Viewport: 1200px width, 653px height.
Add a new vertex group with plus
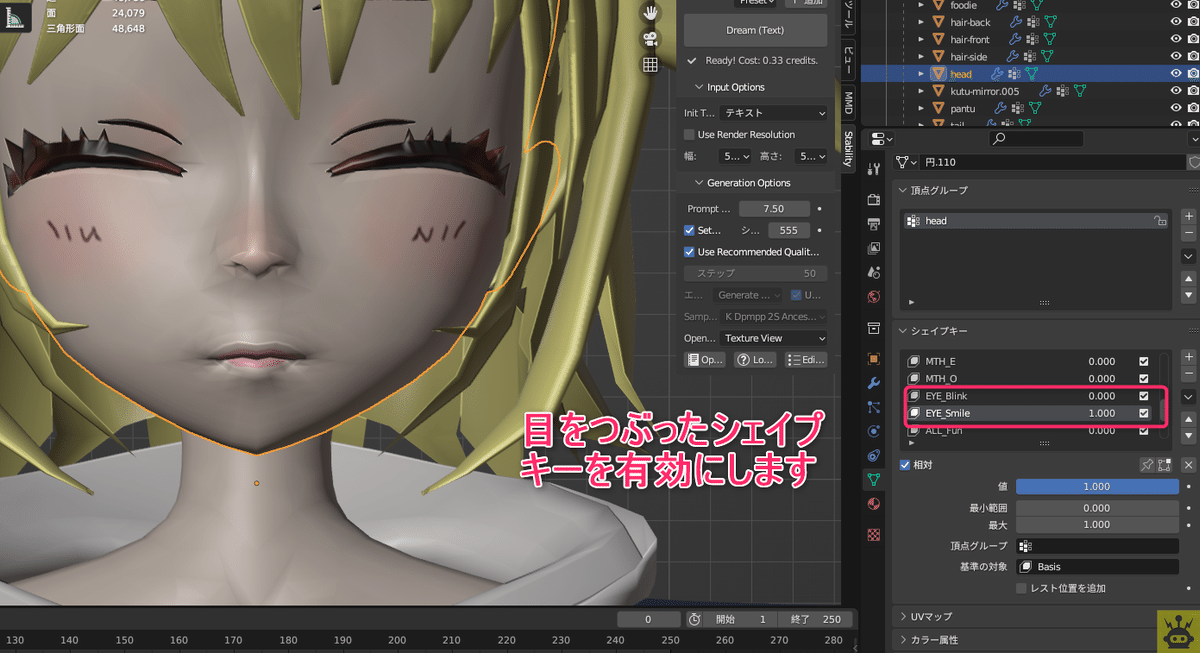[x=1189, y=216]
